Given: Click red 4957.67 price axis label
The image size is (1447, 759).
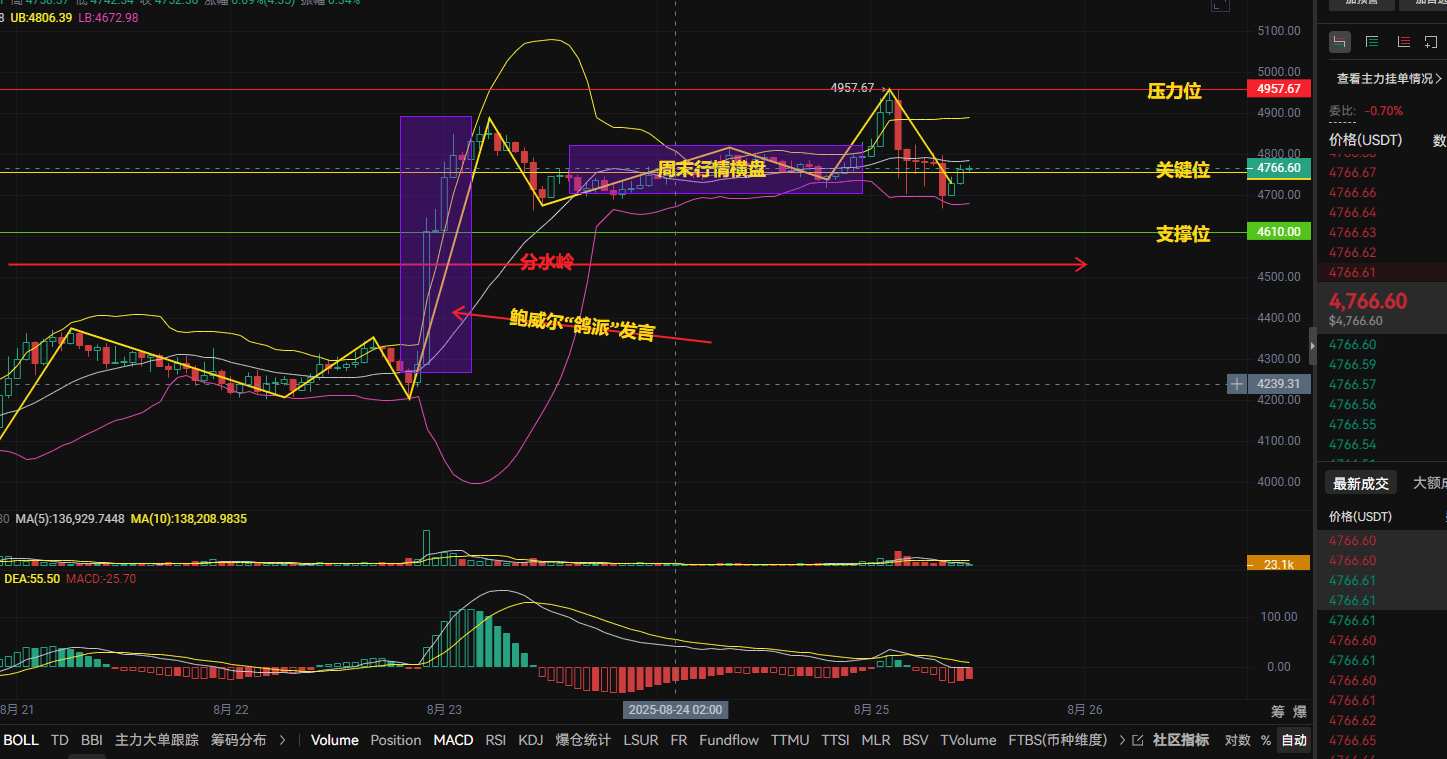Looking at the screenshot, I should (x=1279, y=89).
